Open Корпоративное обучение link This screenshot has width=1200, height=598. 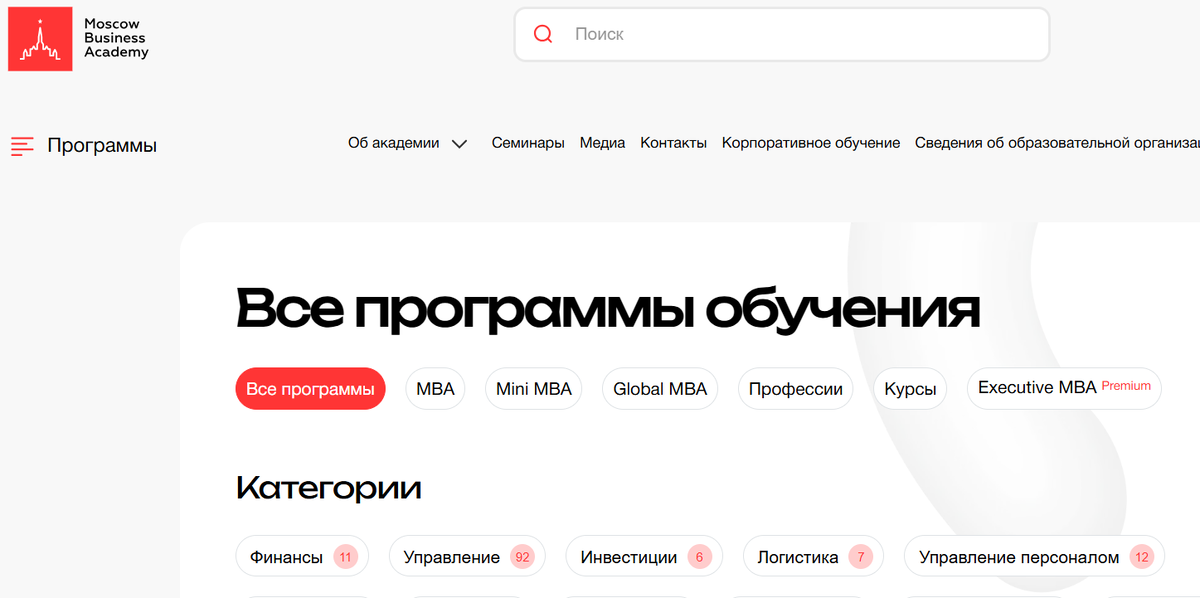811,143
